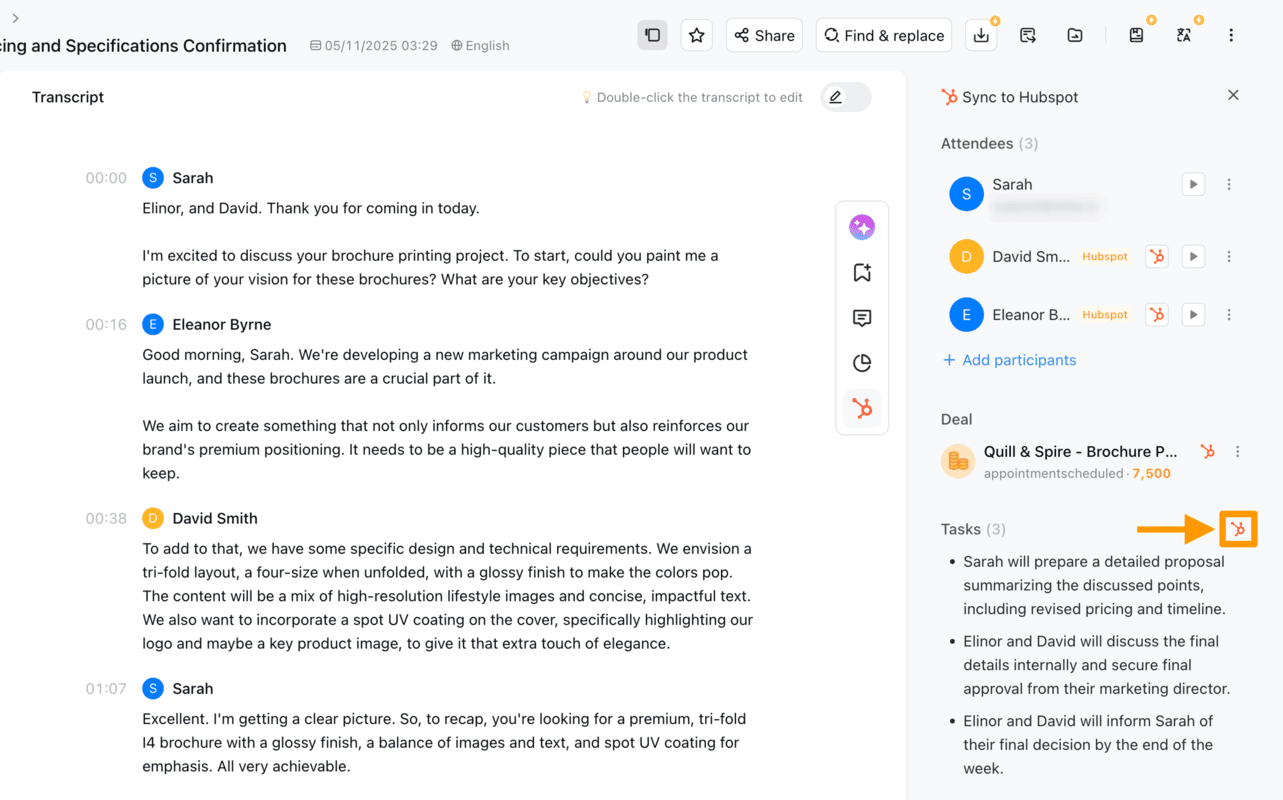Jump to timestamp 00:00
Screen dimensions: 1283x800
click(106, 178)
